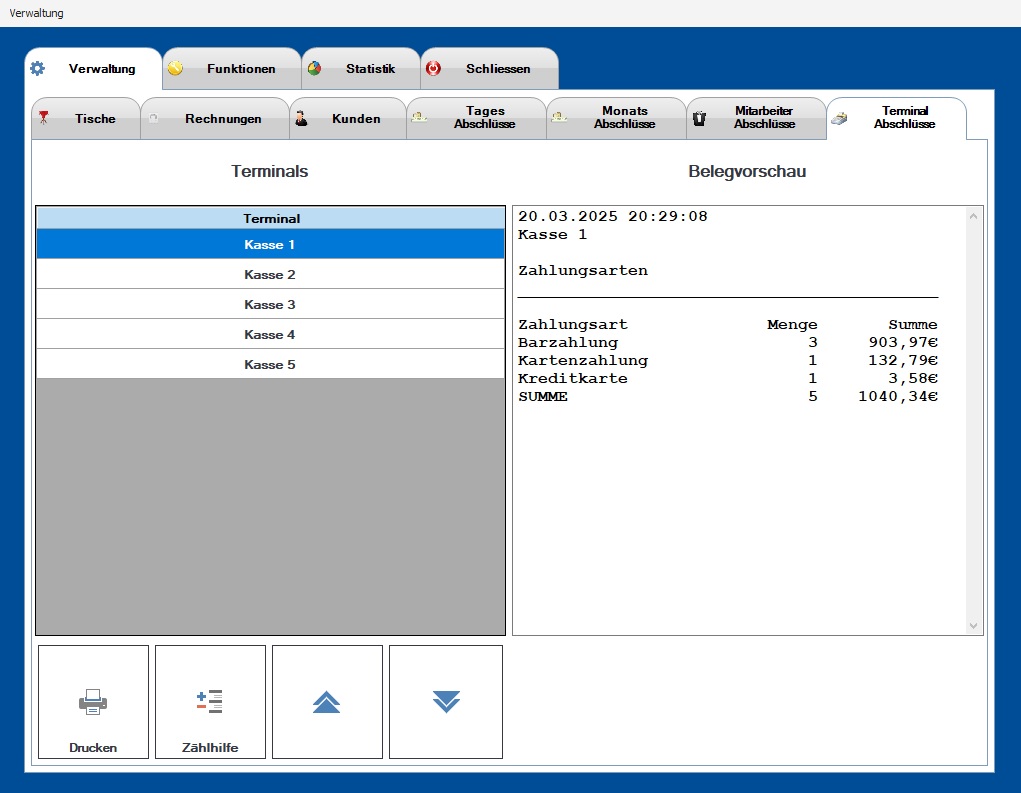Click the gear icon on Verwaltung tab
The image size is (1021, 793).
click(x=37, y=69)
